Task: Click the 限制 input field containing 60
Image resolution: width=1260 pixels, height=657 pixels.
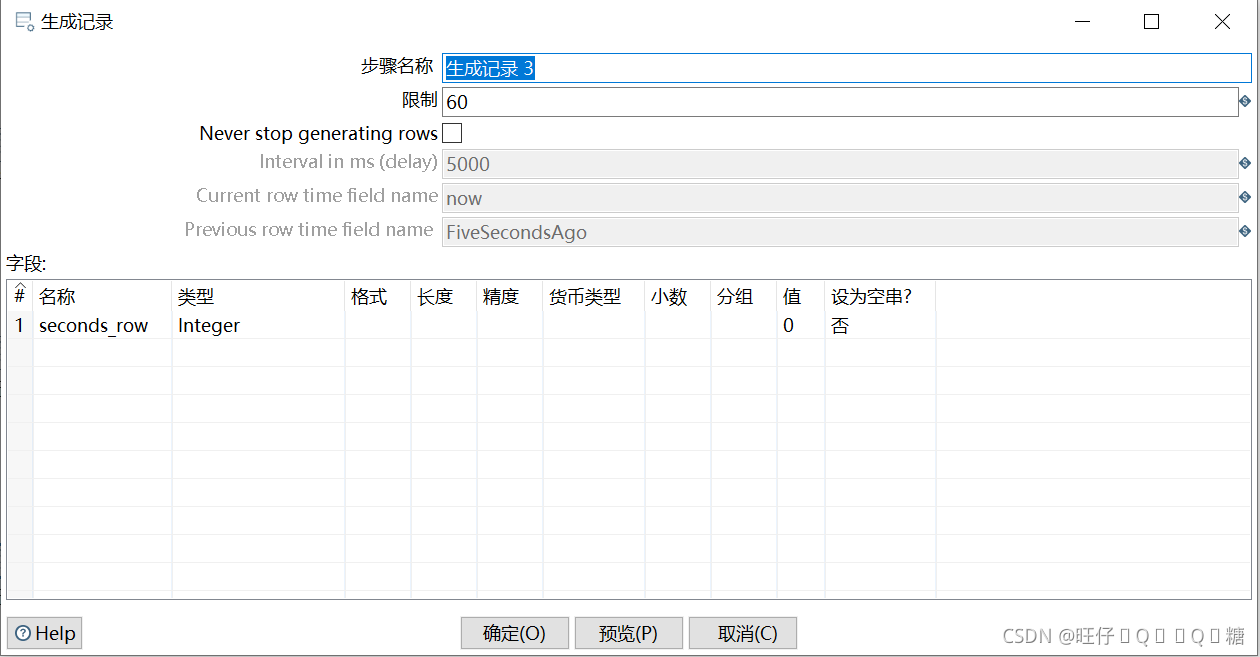Action: [840, 102]
